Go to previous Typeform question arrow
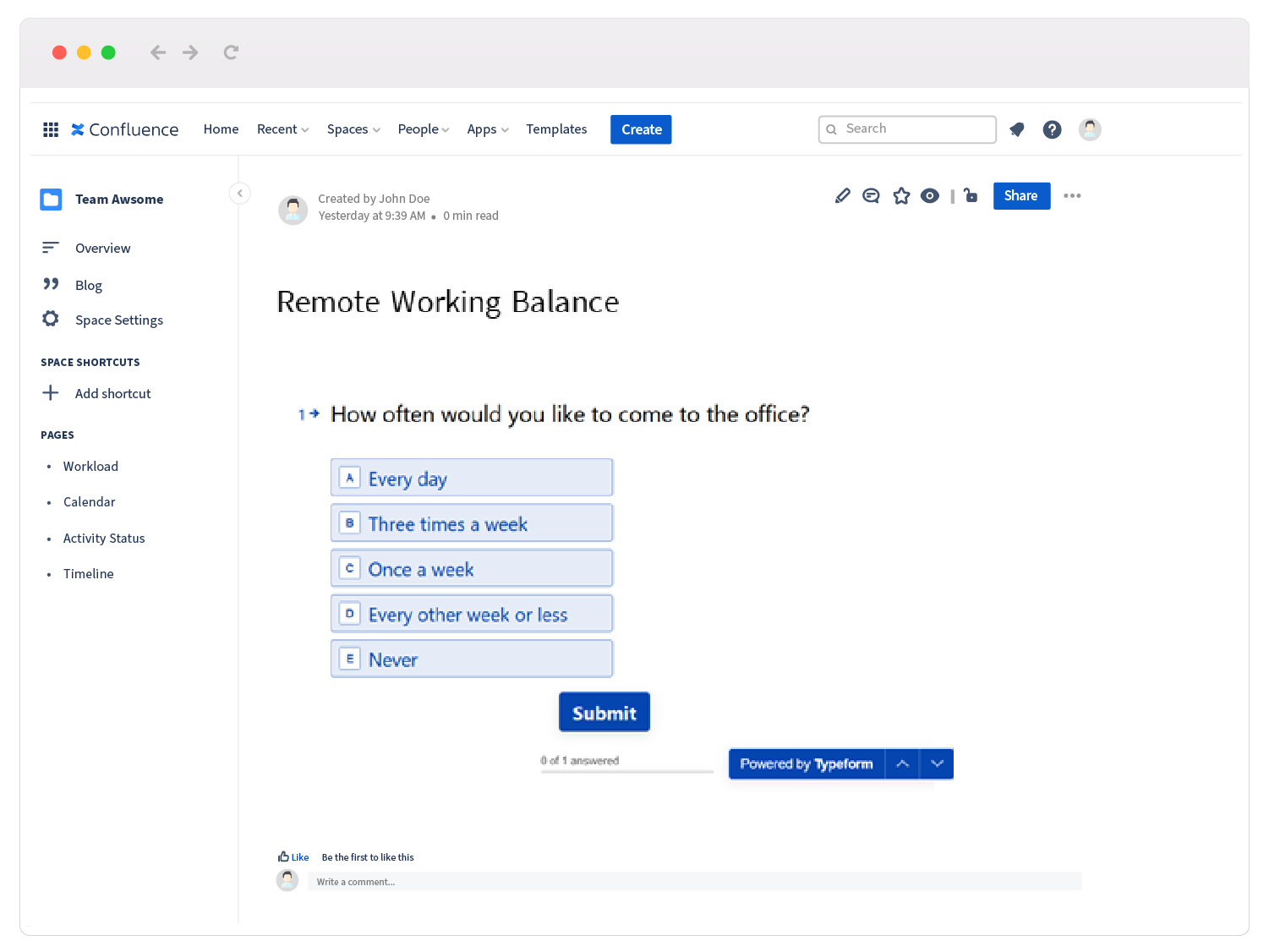The width and height of the screenshot is (1269, 952). click(902, 764)
